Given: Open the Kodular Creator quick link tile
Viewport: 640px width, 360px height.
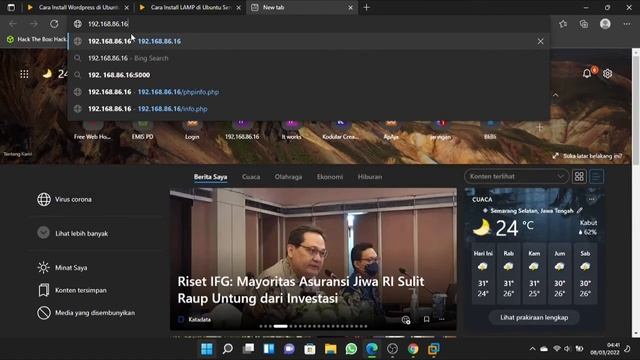Looking at the screenshot, I should (341, 130).
